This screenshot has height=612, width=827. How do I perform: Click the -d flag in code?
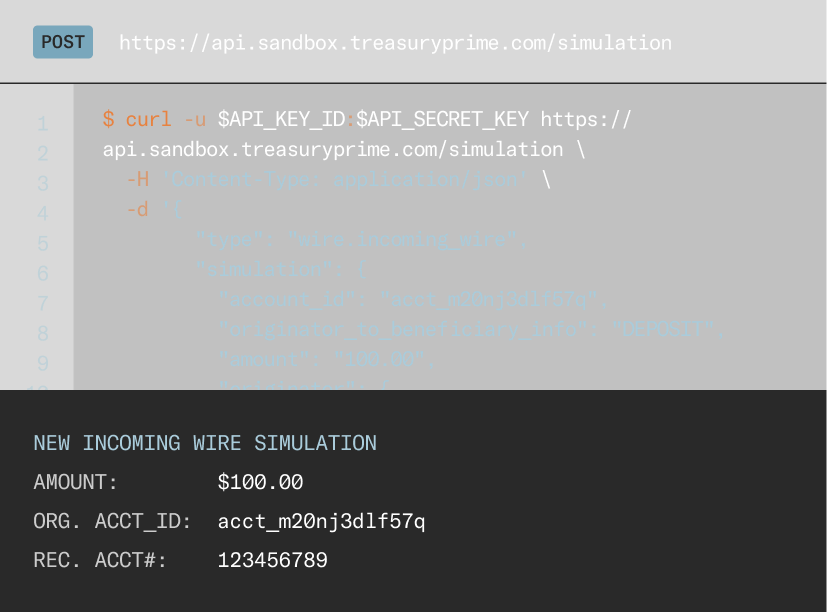[x=137, y=210]
